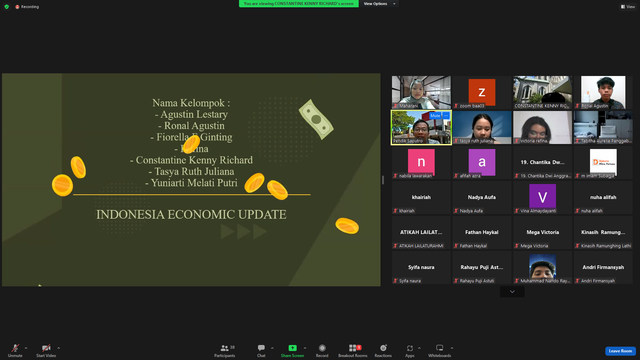Click the green Share Screen icon
The image size is (640, 360).
click(x=293, y=348)
